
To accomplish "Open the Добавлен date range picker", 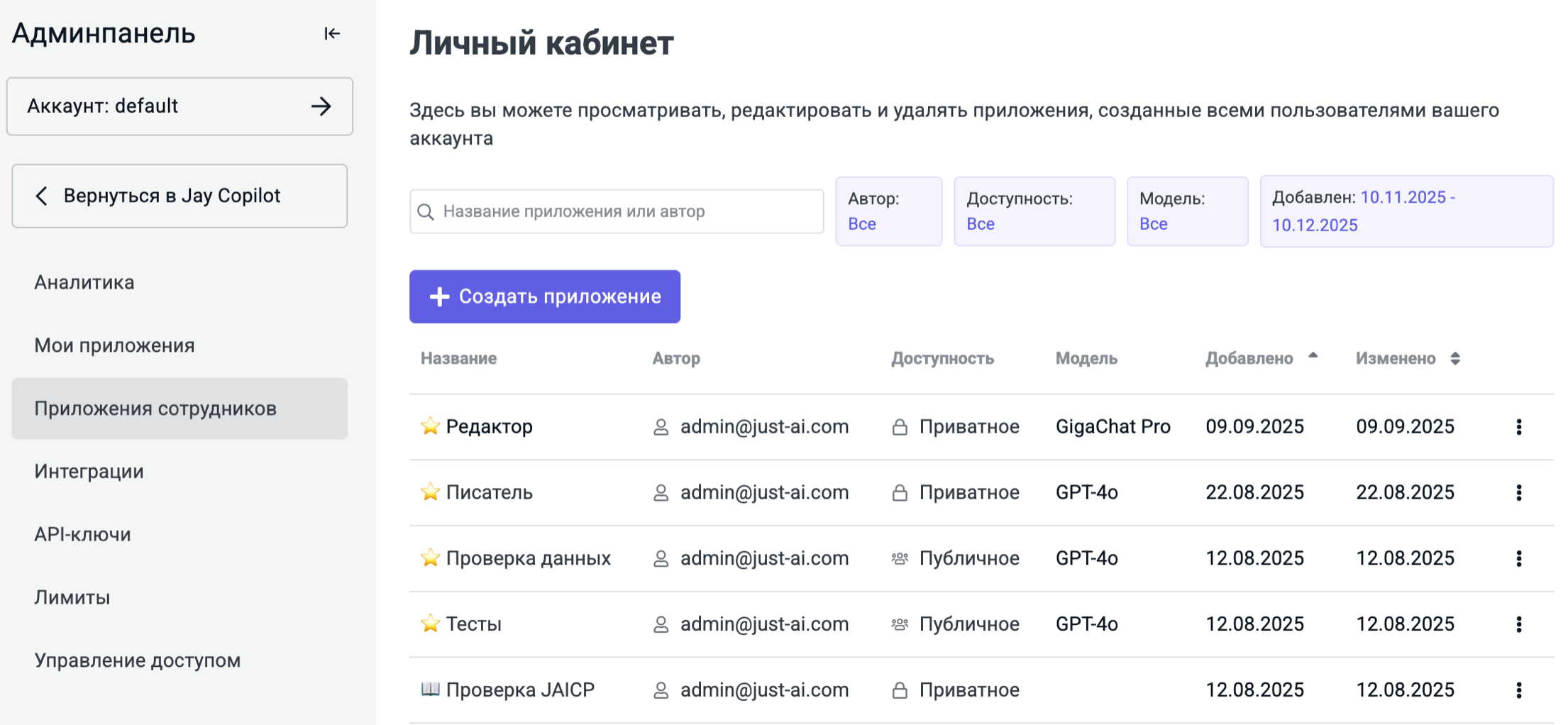I will 1406,211.
